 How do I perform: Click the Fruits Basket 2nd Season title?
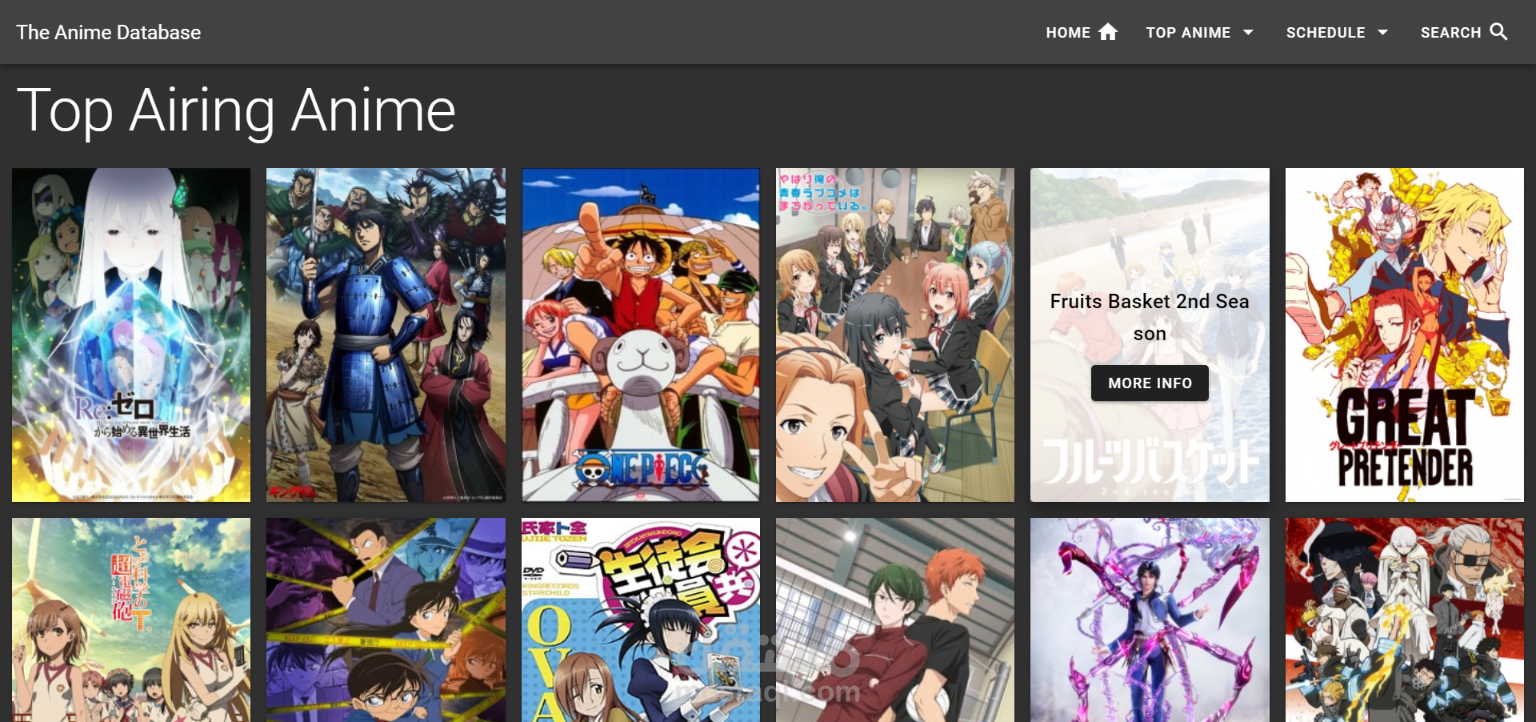click(x=1149, y=317)
